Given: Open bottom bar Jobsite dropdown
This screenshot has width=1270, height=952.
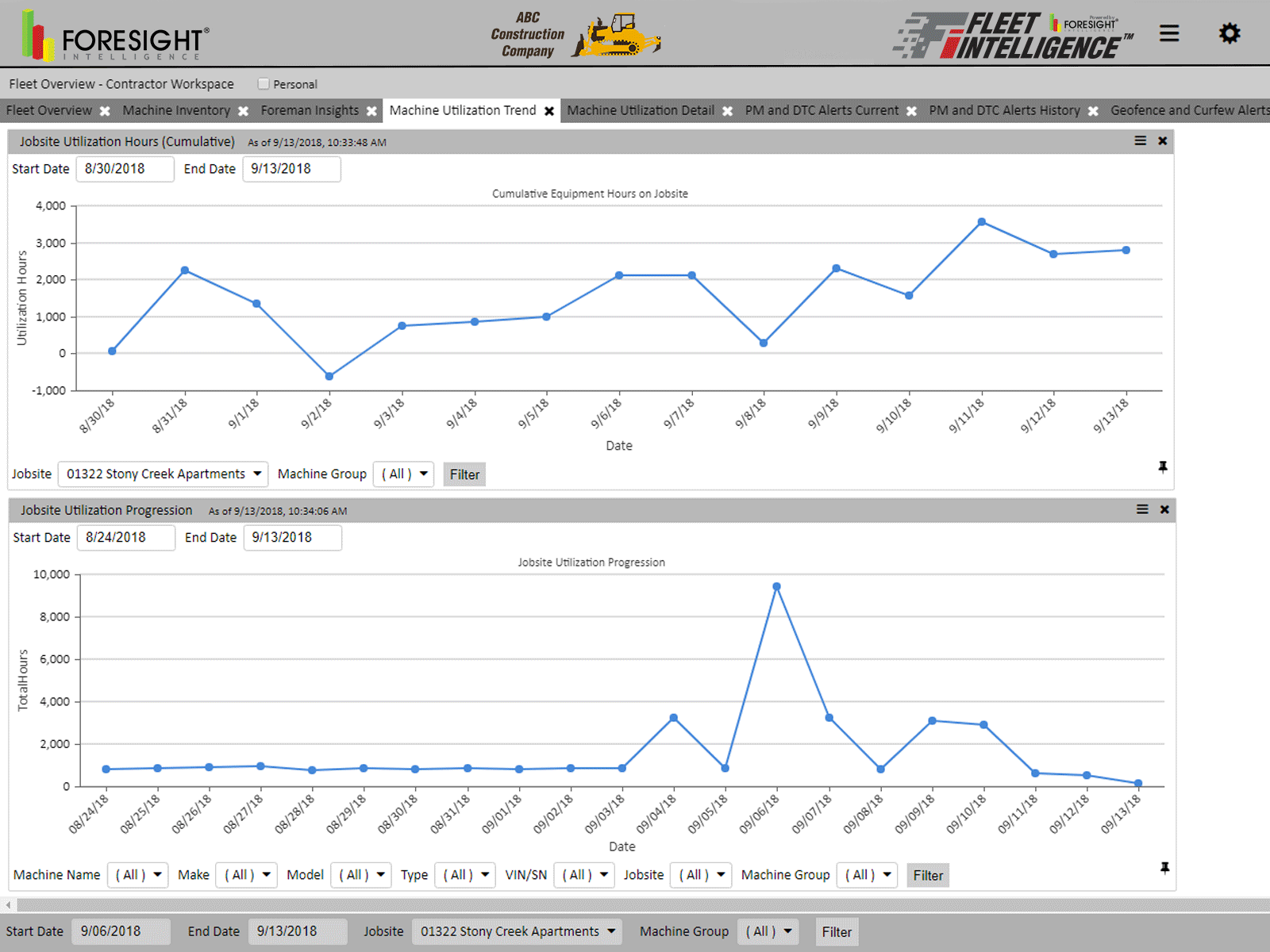Looking at the screenshot, I should click(517, 931).
